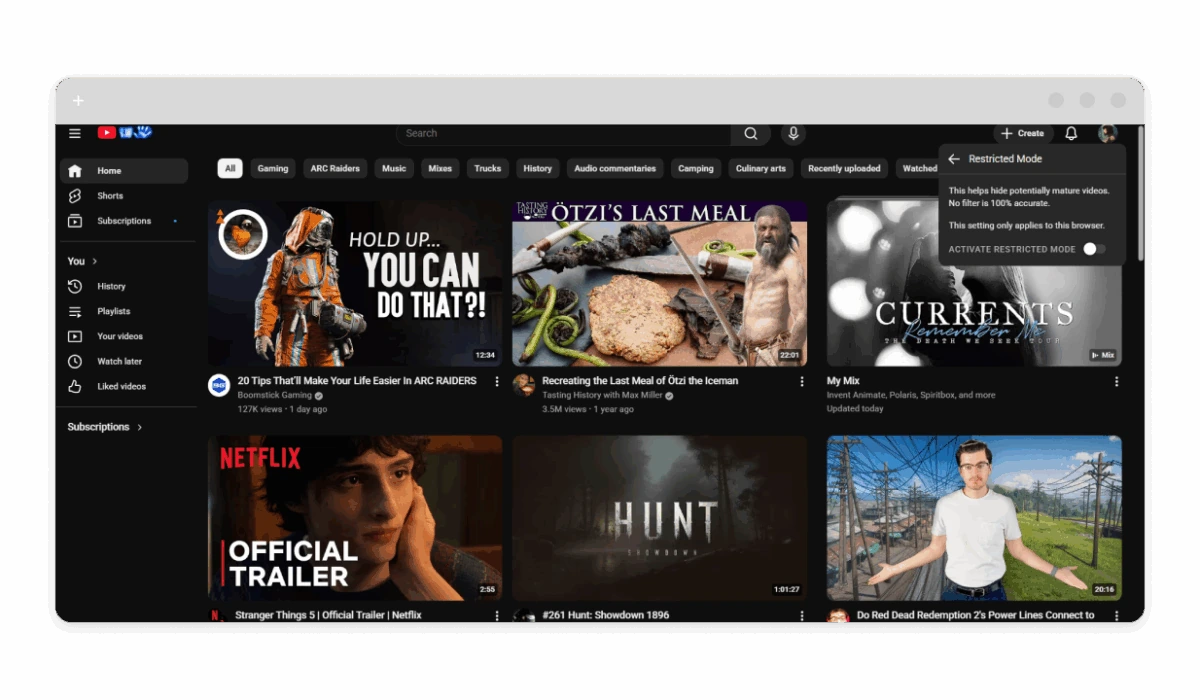Click the search magnifier button
This screenshot has width=1200, height=700.
[750, 133]
